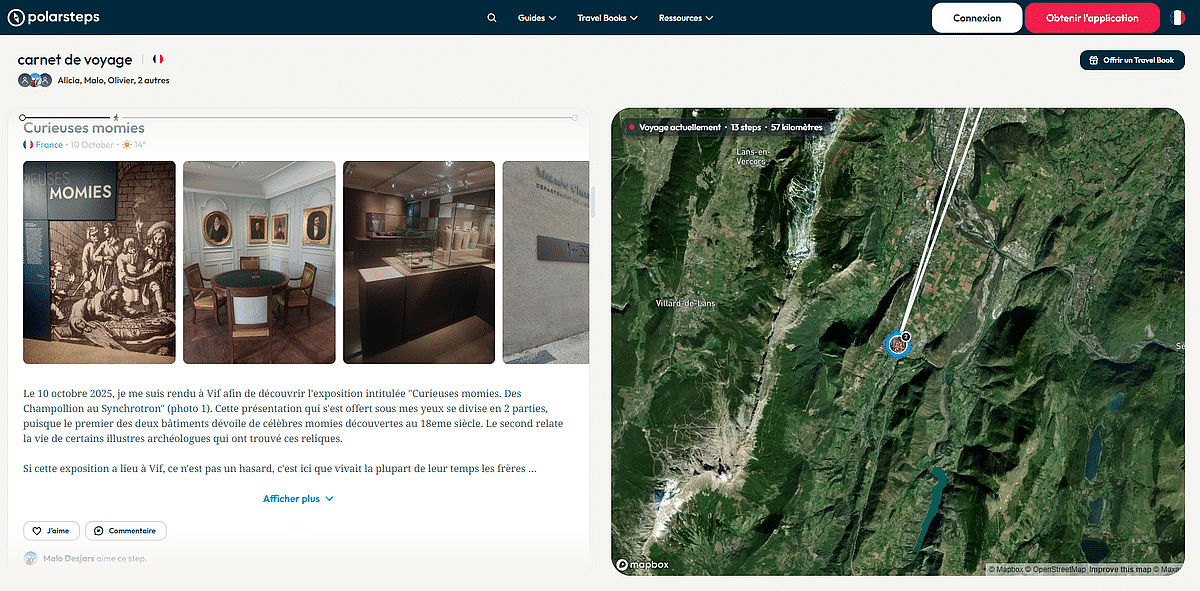
Task: Click the traveler avatars group
Action: [34, 80]
